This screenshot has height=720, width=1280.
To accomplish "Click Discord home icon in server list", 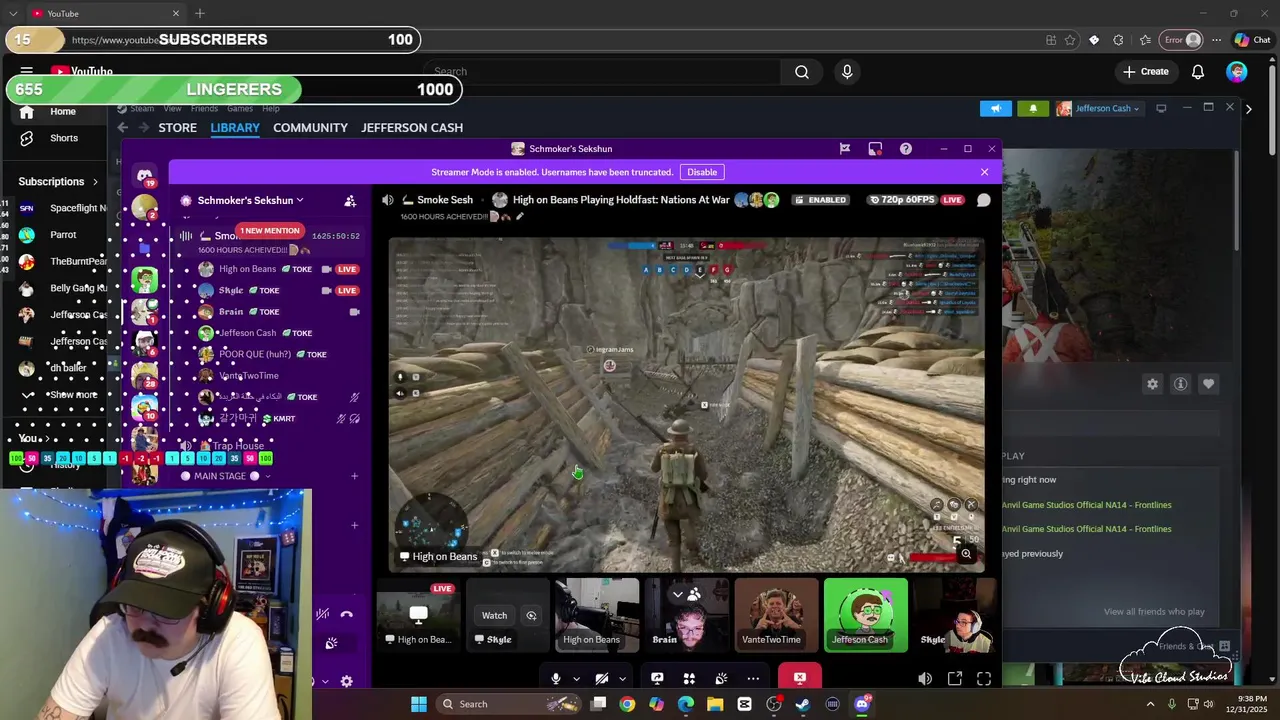I will click(145, 174).
